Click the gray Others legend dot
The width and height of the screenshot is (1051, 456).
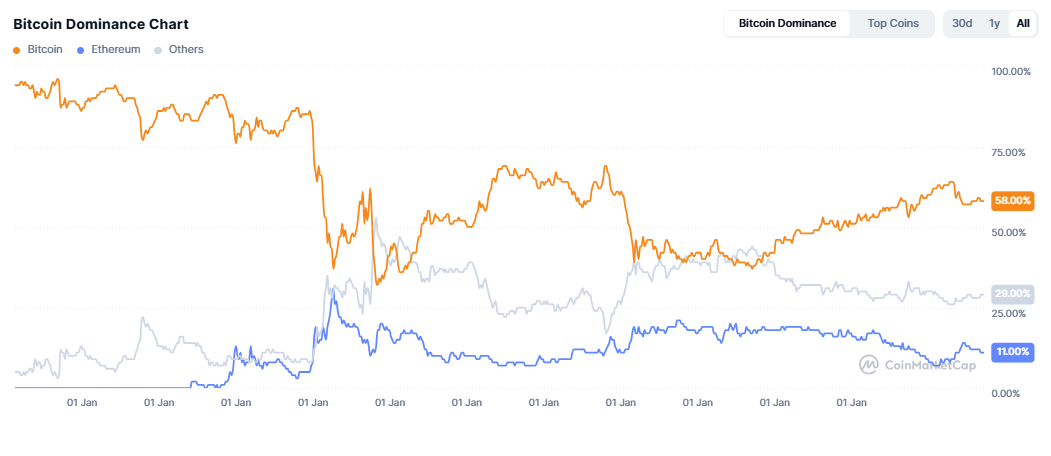[158, 49]
